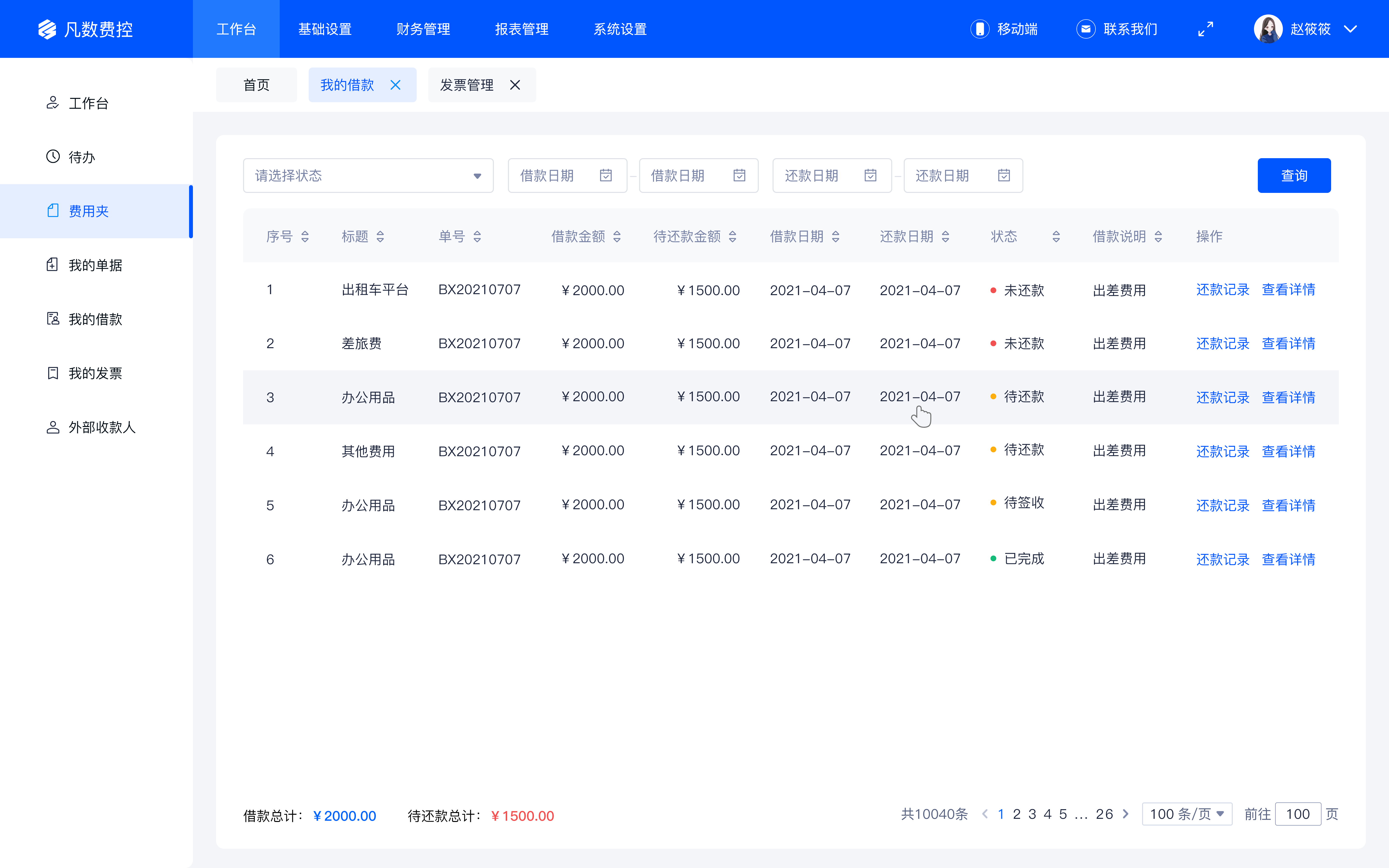Open the 系统设置 top menu
Screen dimensions: 1389x868
(x=620, y=29)
